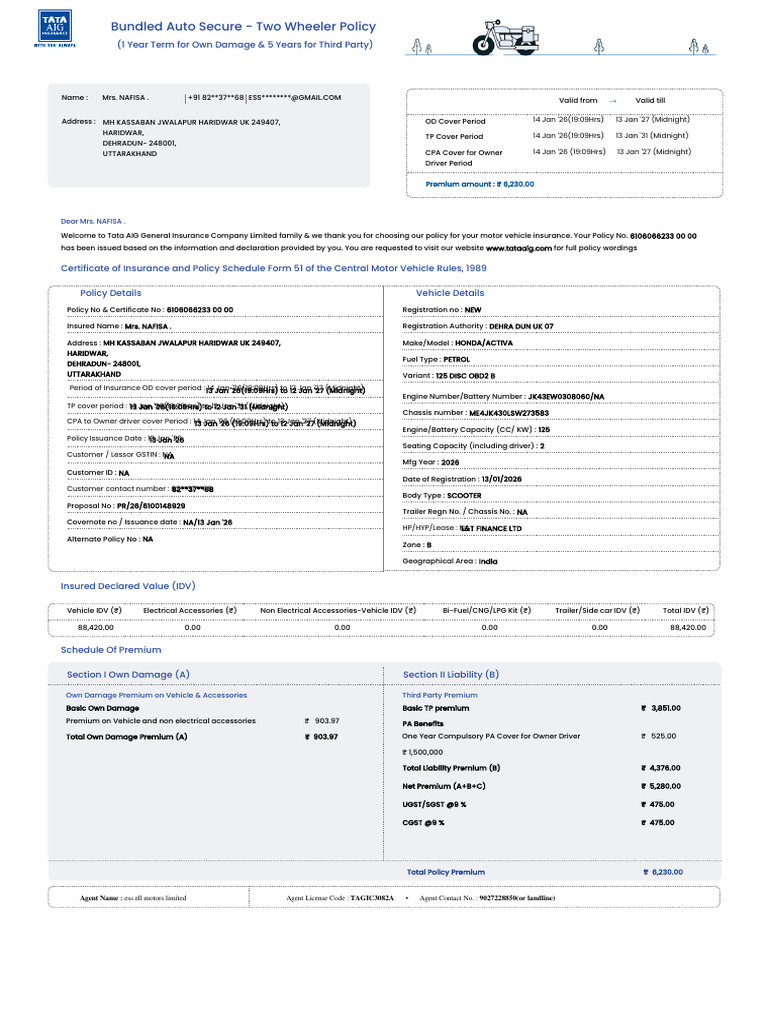Click the 'Customer ID : NA' row

click(x=98, y=472)
